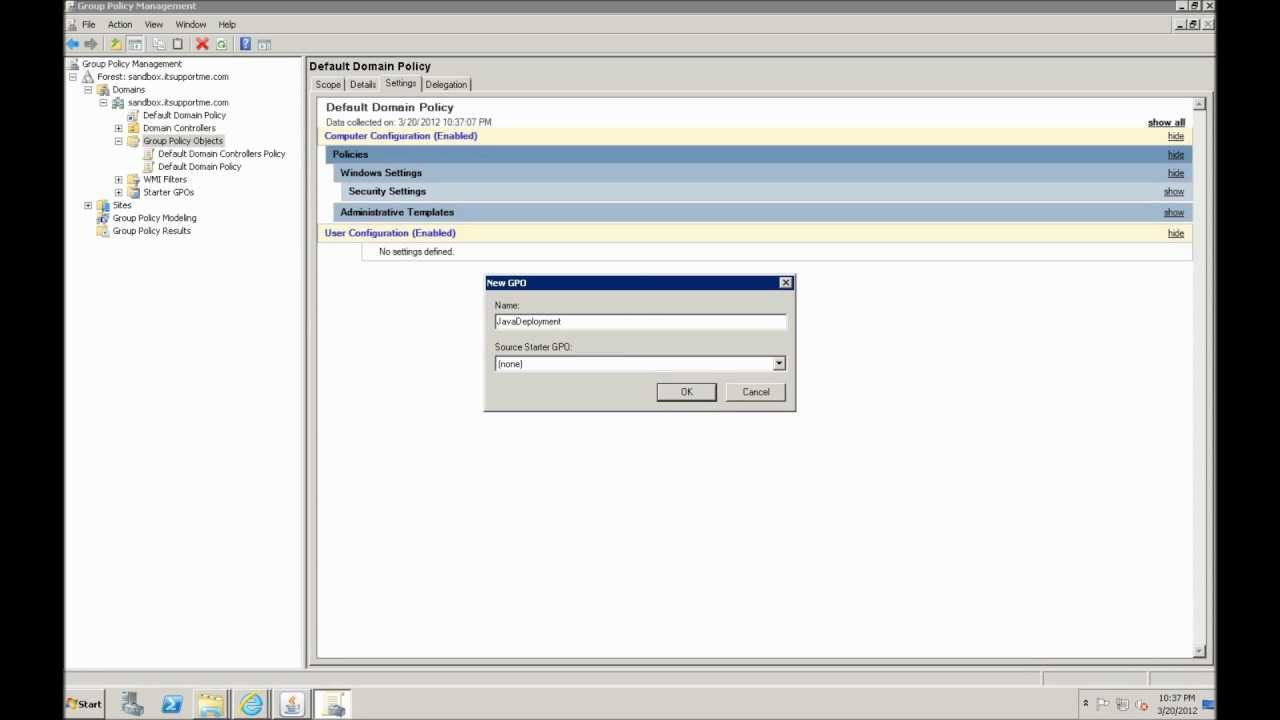Open the Action menu

[119, 24]
